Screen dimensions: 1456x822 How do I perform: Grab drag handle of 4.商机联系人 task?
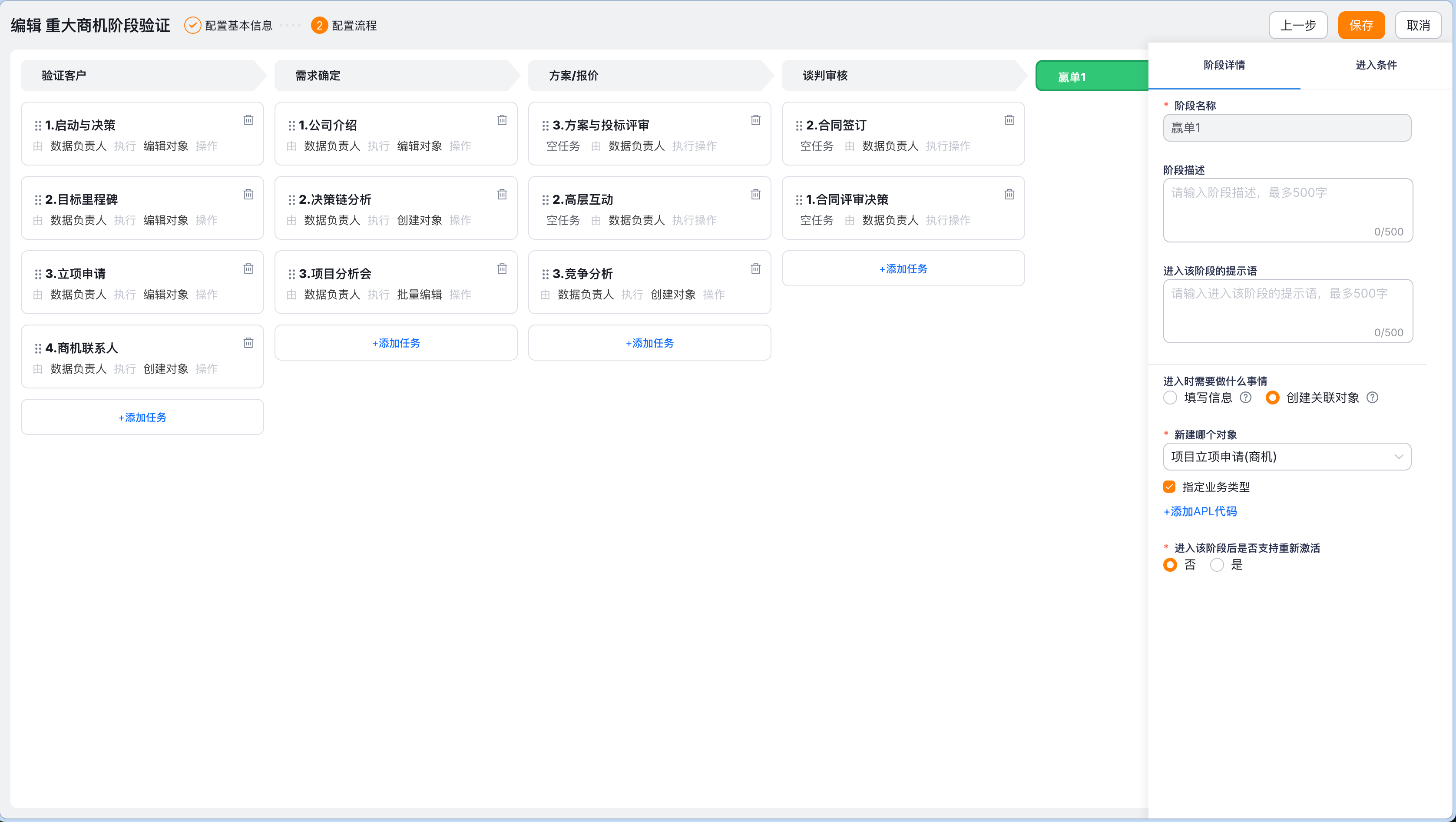[x=38, y=348]
